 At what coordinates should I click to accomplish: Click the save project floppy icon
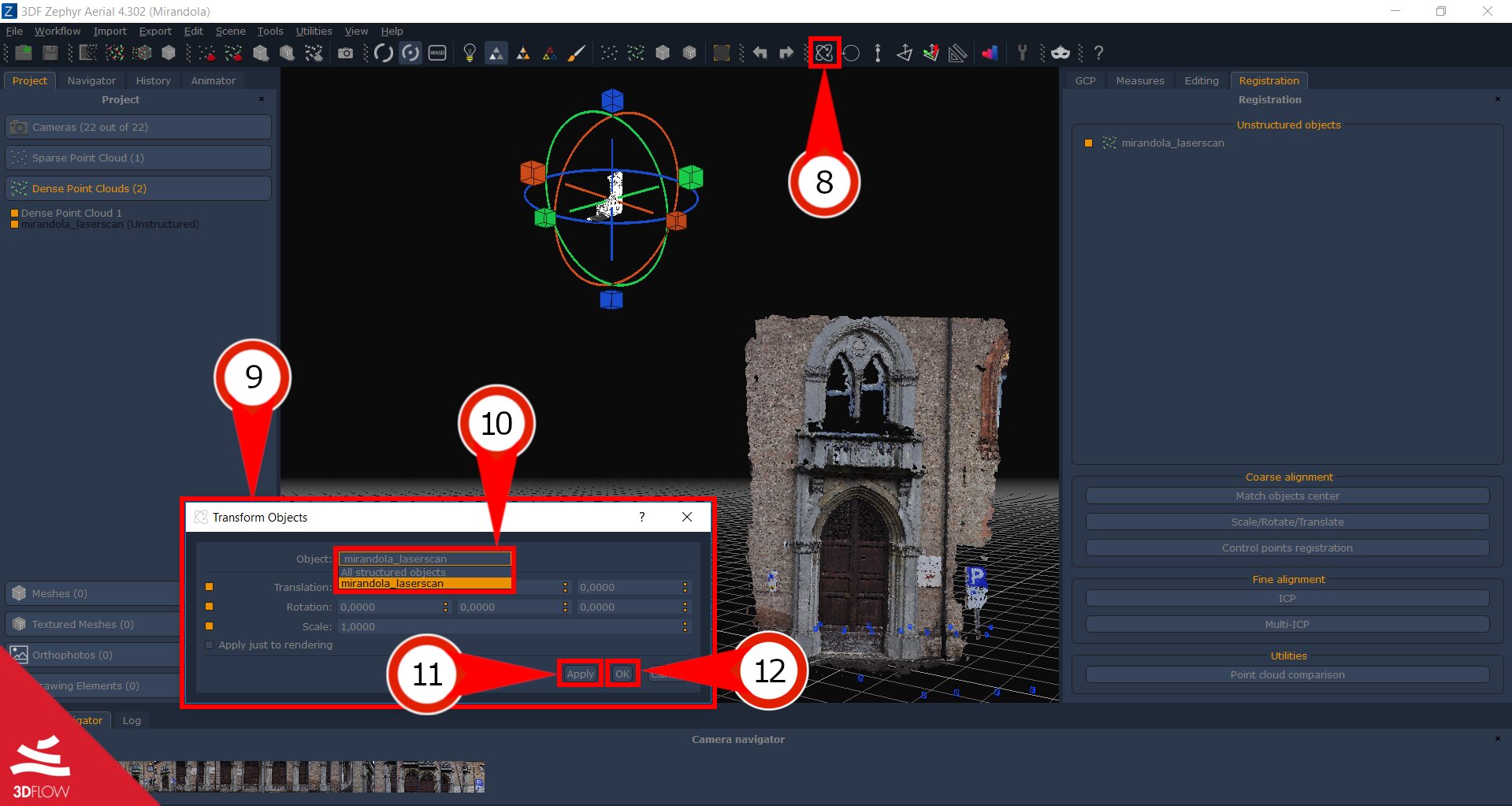50,53
